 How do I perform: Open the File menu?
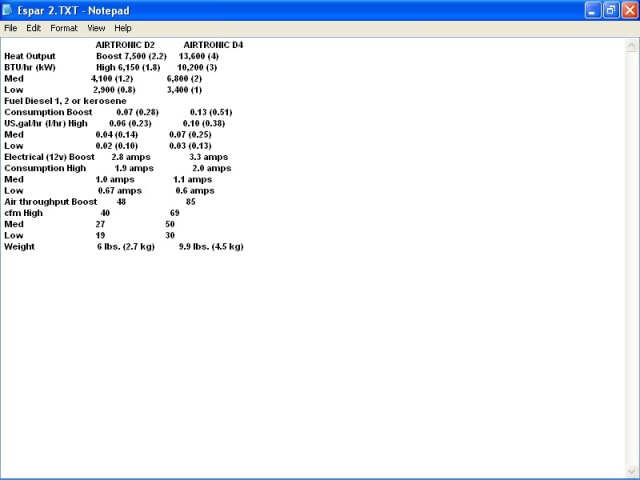click(x=11, y=28)
